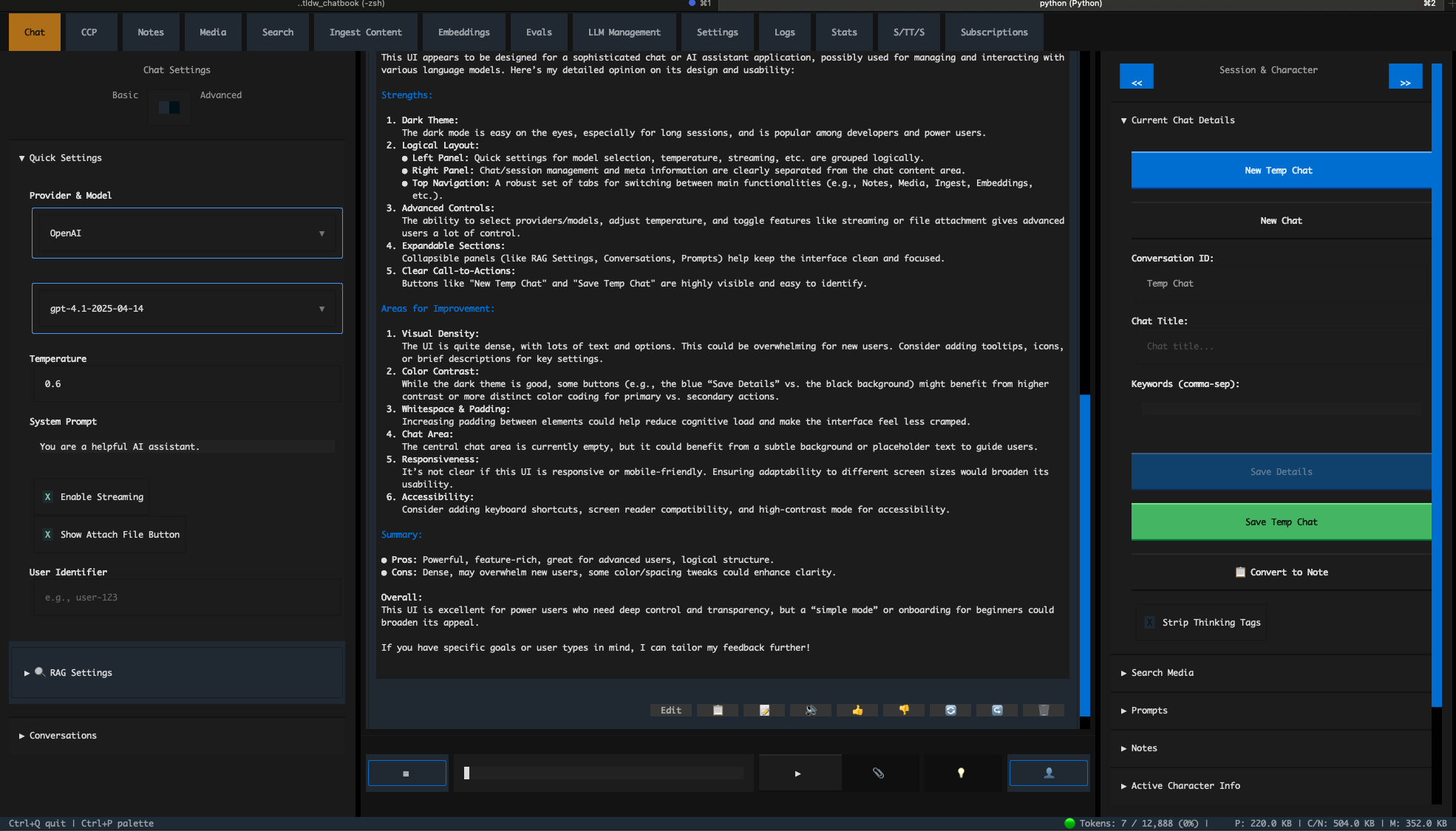Click the regenerate response icon
Viewport: 1456px width, 831px height.
pyautogui.click(x=950, y=710)
